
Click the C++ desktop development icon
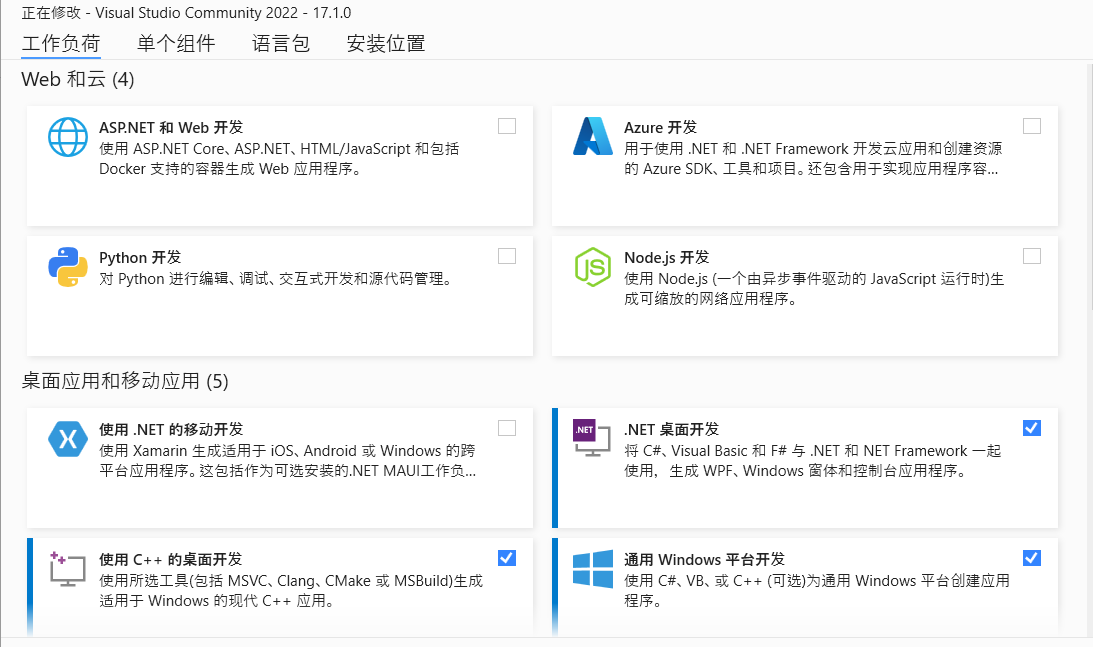(x=68, y=569)
